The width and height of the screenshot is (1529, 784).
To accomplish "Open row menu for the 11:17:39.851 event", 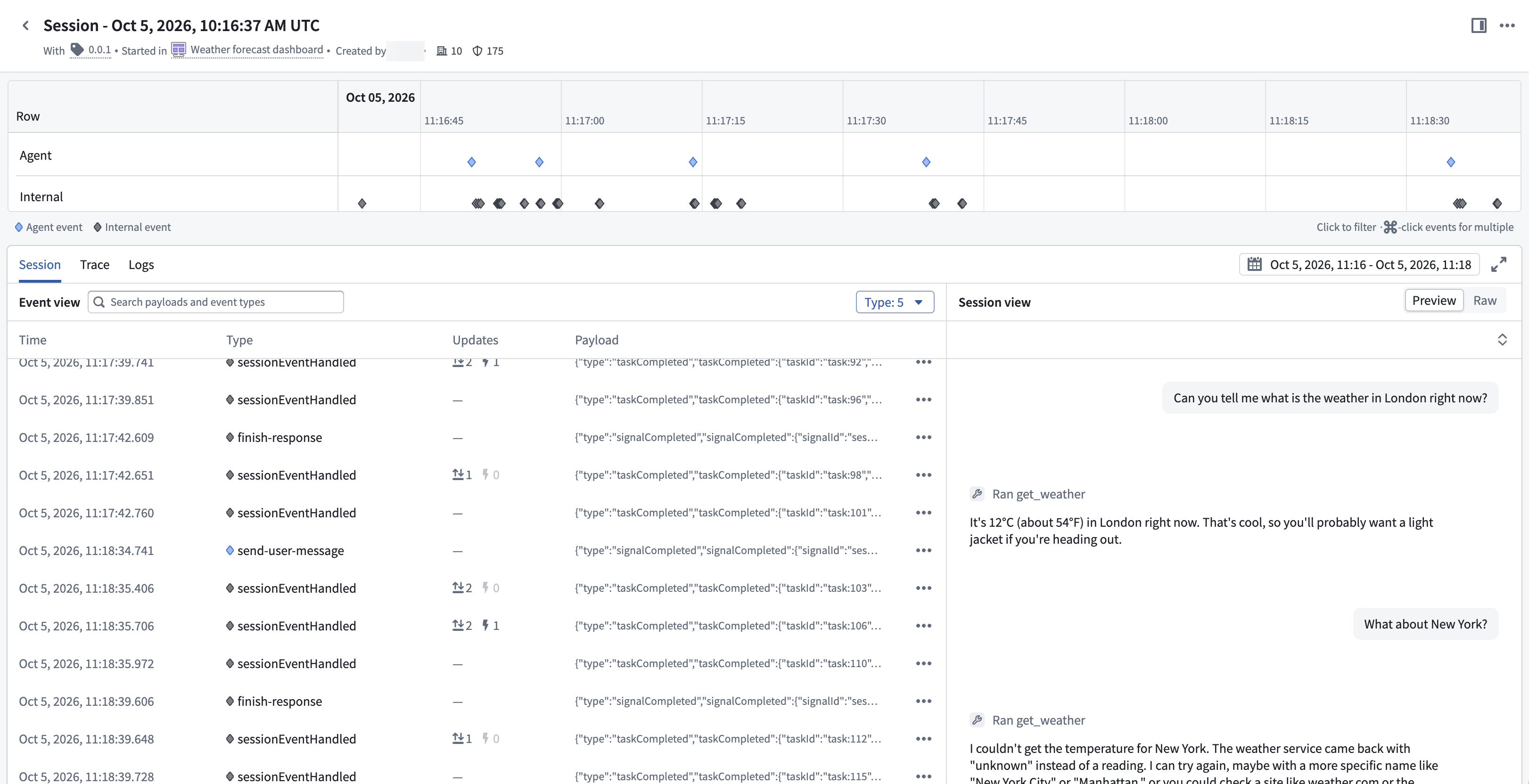I will coord(923,400).
